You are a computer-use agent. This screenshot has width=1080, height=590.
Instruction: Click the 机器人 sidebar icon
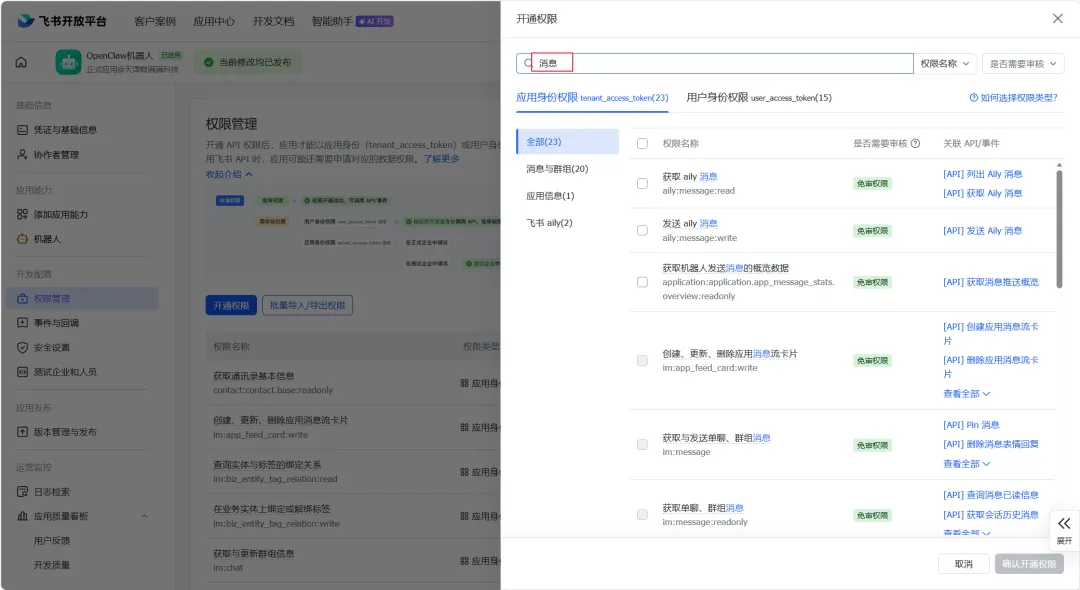[x=23, y=239]
